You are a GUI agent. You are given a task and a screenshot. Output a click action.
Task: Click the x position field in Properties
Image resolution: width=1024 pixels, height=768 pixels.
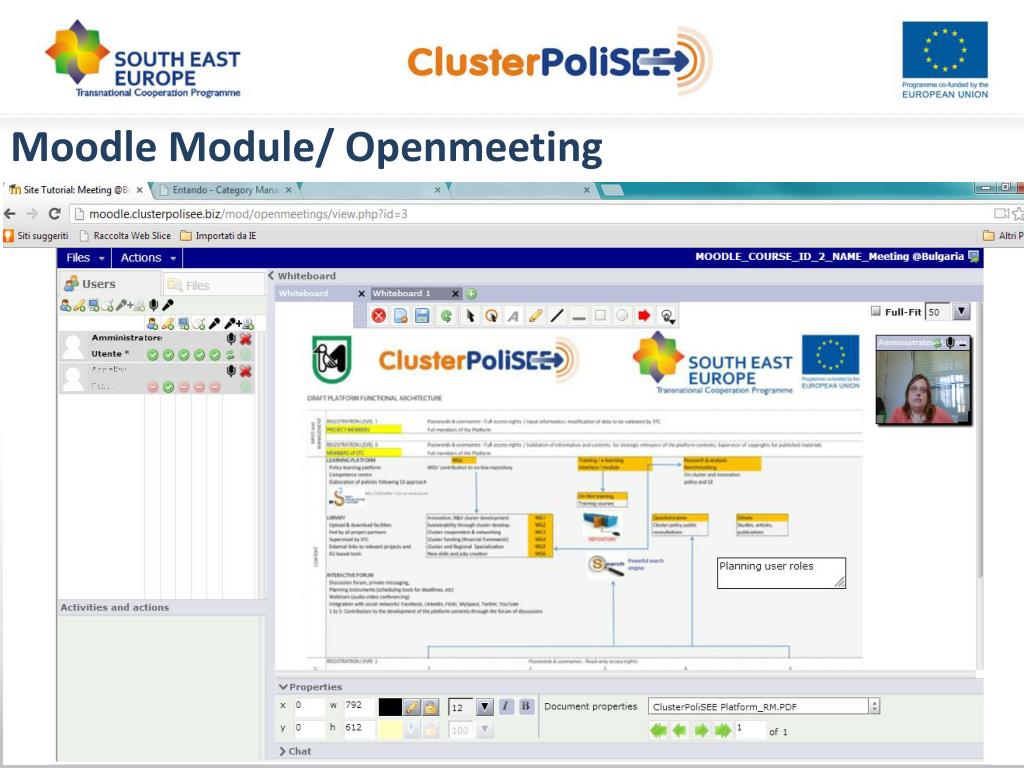click(309, 706)
